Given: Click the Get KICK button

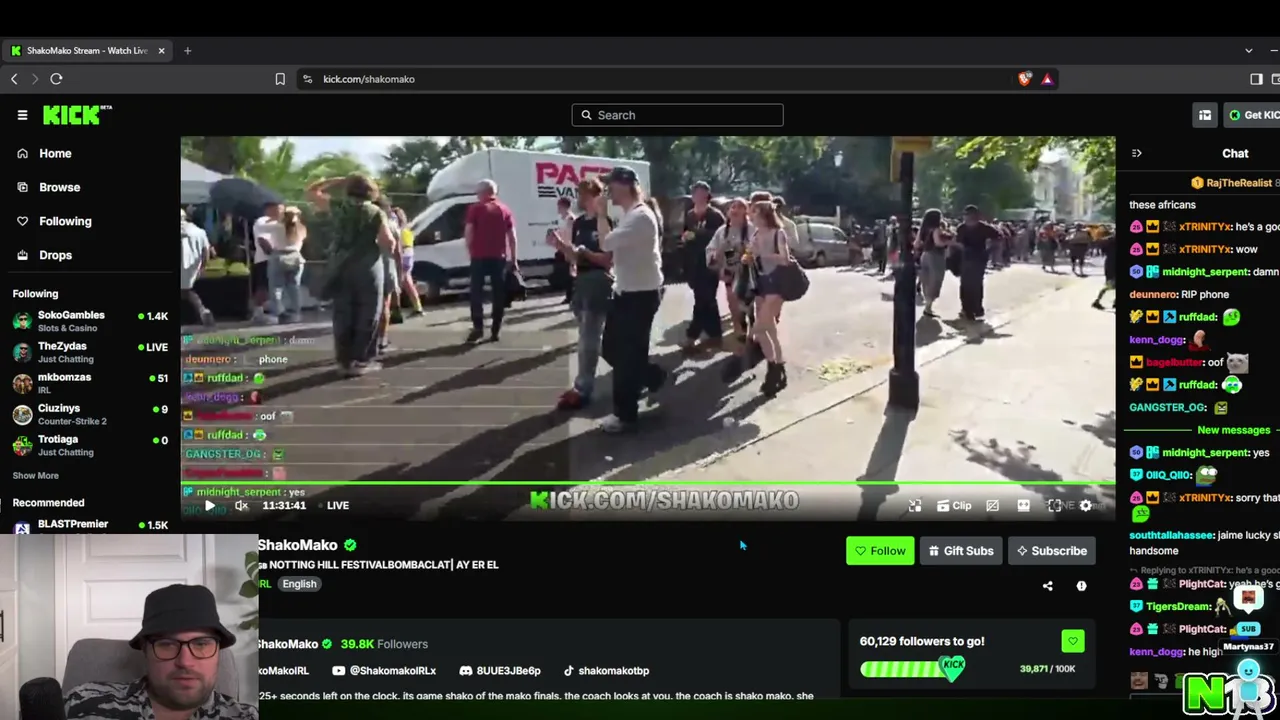Looking at the screenshot, I should coord(1253,115).
